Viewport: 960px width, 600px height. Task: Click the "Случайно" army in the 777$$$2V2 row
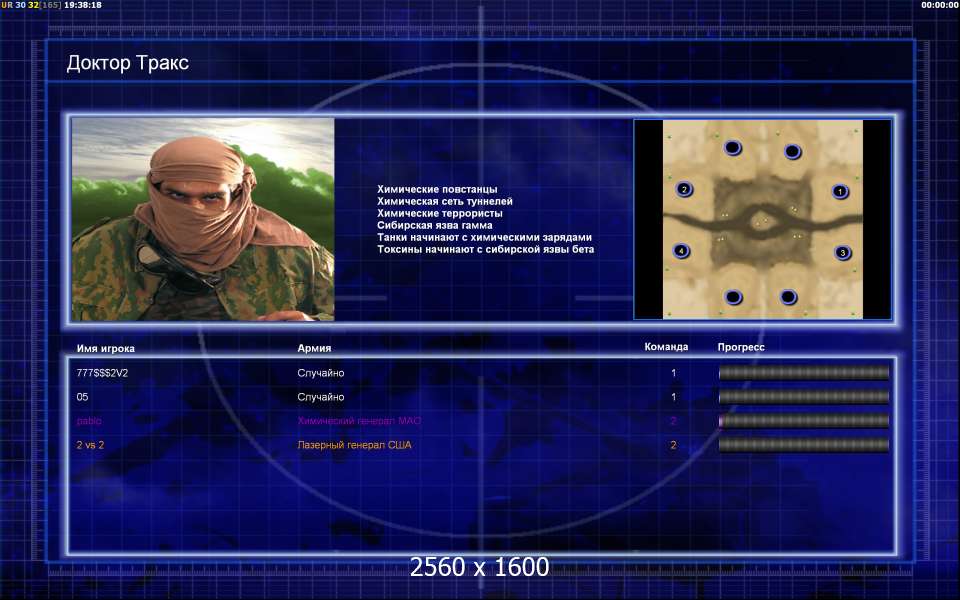coord(321,373)
